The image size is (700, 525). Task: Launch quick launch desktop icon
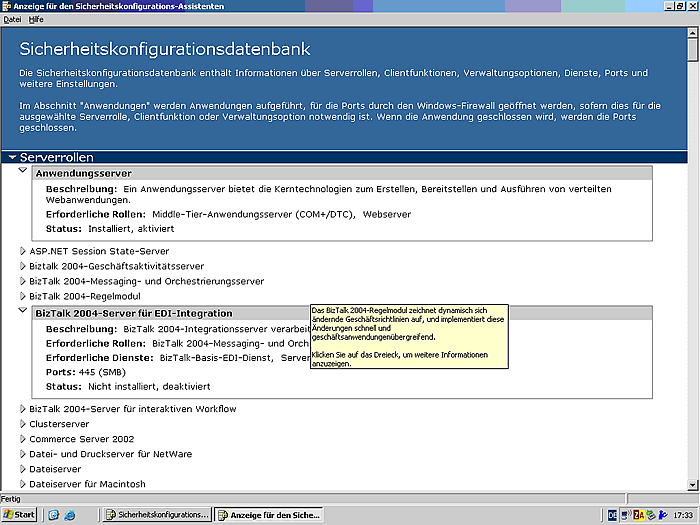(54, 515)
